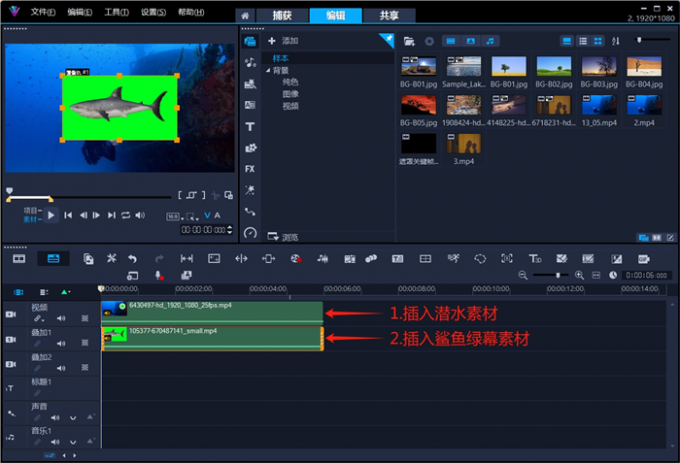Viewport: 680px width, 463px height.
Task: Open the Media library panel icon
Action: pyautogui.click(x=250, y=41)
